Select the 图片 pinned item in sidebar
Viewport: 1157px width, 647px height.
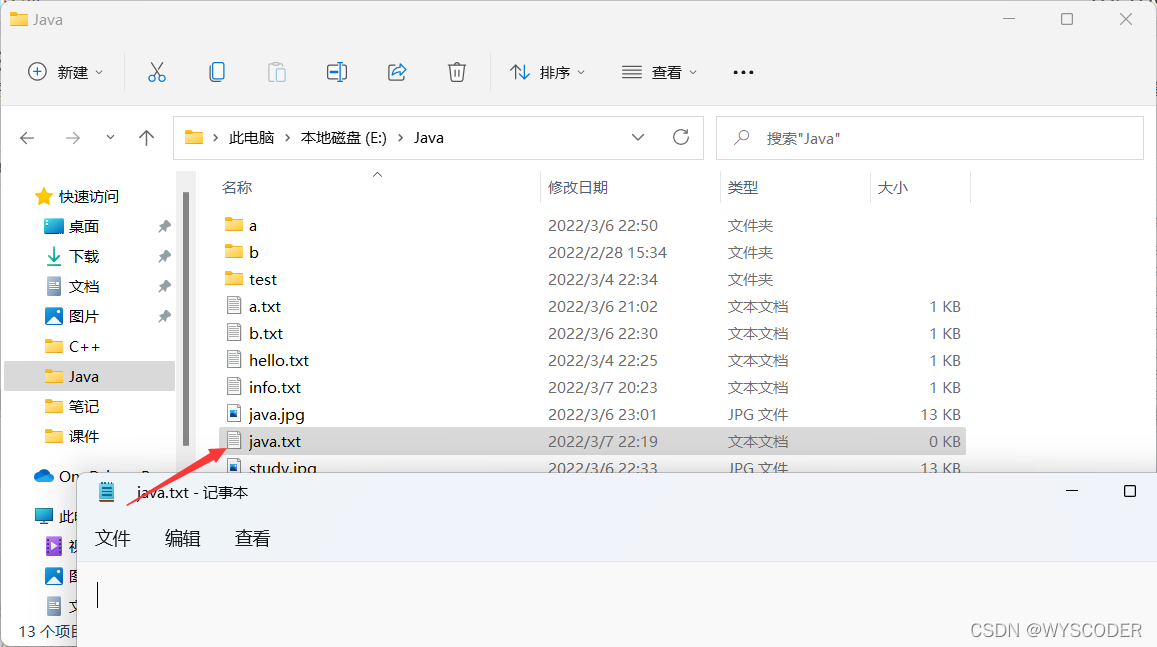86,315
